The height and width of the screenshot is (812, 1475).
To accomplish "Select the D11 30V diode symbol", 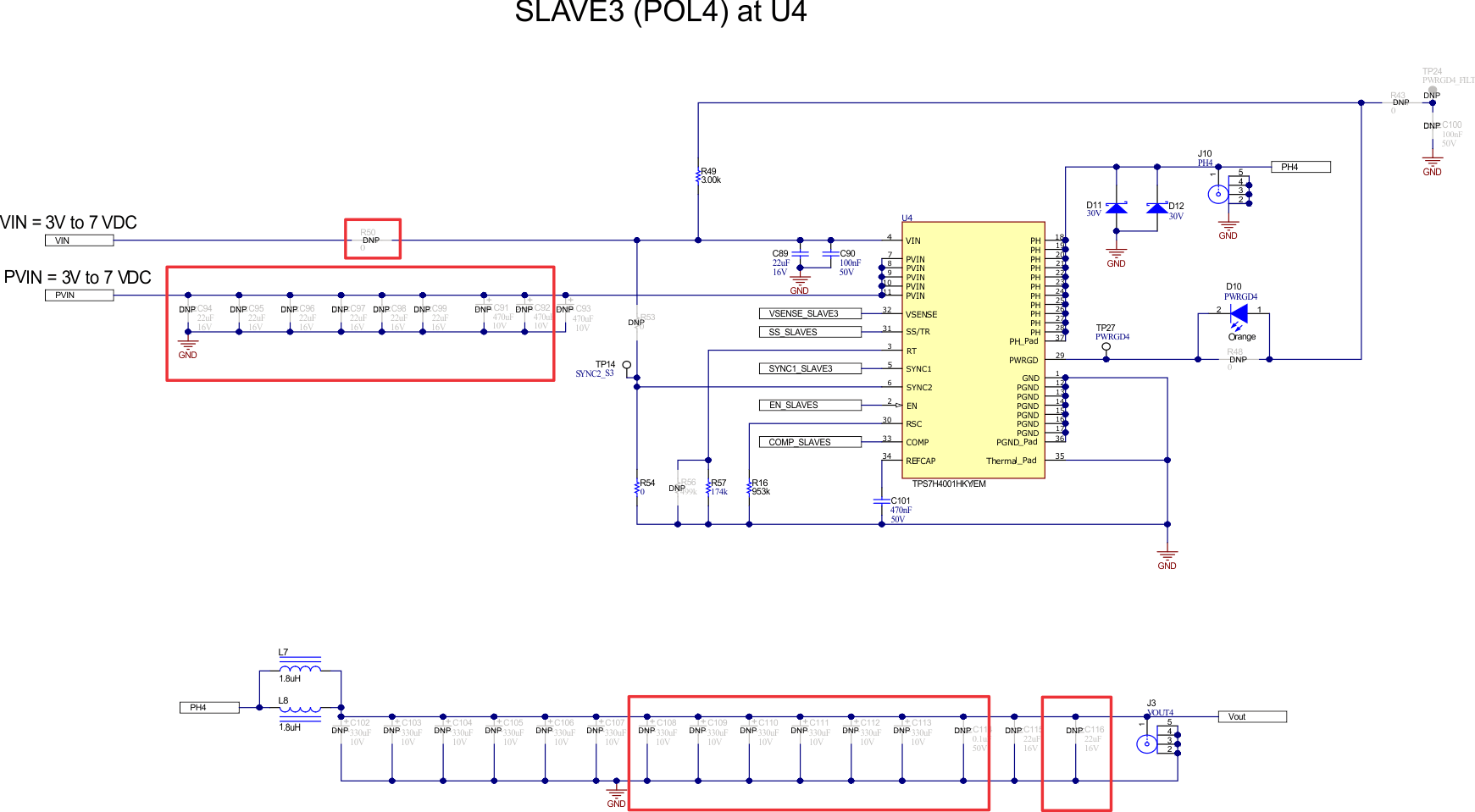I will pyautogui.click(x=1117, y=207).
